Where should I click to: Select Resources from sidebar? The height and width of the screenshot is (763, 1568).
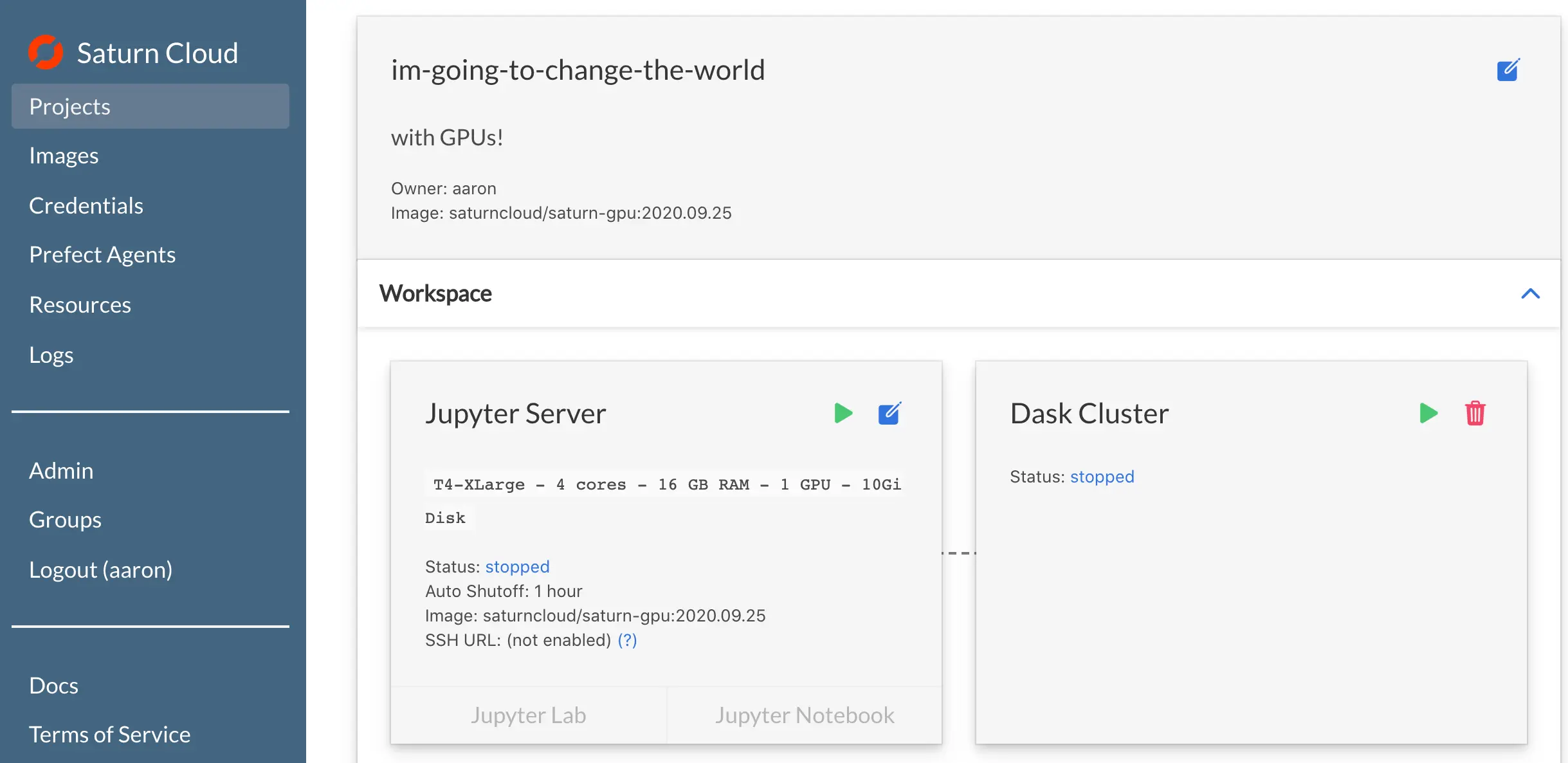[80, 305]
